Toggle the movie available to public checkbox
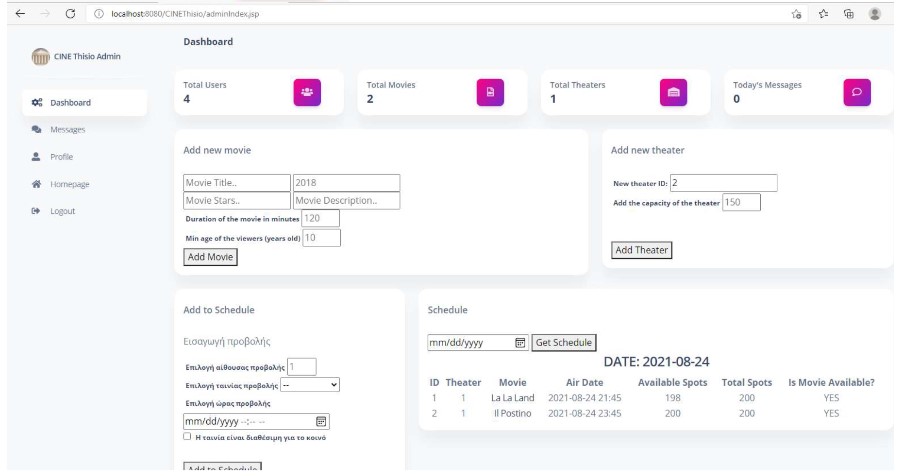909x476 pixels. click(x=187, y=437)
